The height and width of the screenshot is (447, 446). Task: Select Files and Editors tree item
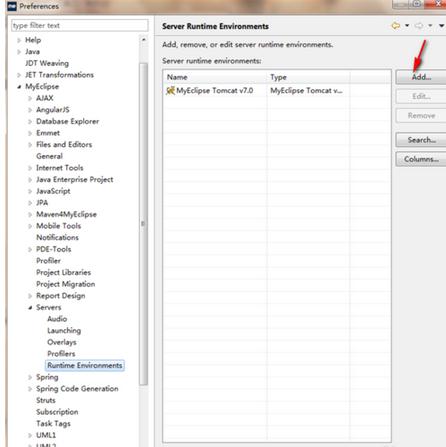tap(64, 144)
